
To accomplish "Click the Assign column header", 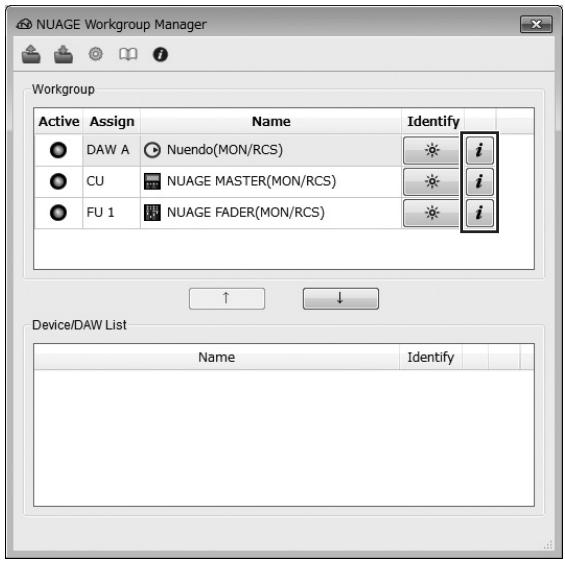I will pyautogui.click(x=112, y=121).
